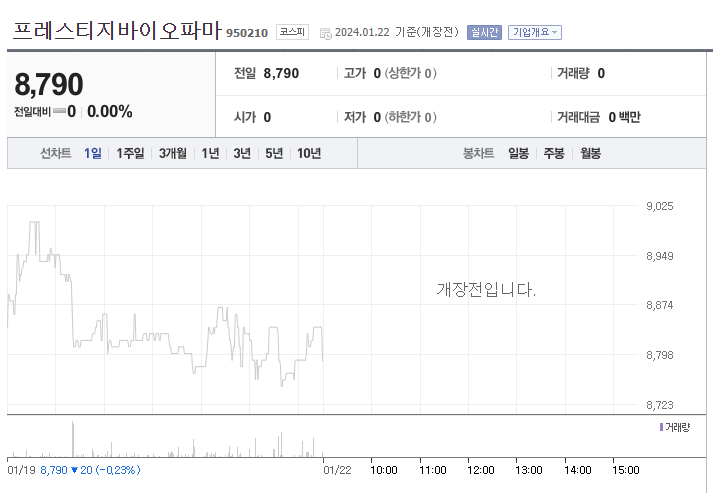Click the 코스피 market badge
The image size is (713, 493).
(x=292, y=32)
